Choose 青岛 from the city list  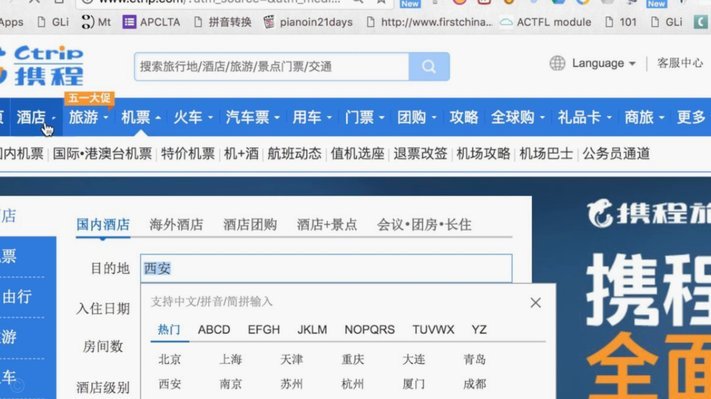coord(475,360)
